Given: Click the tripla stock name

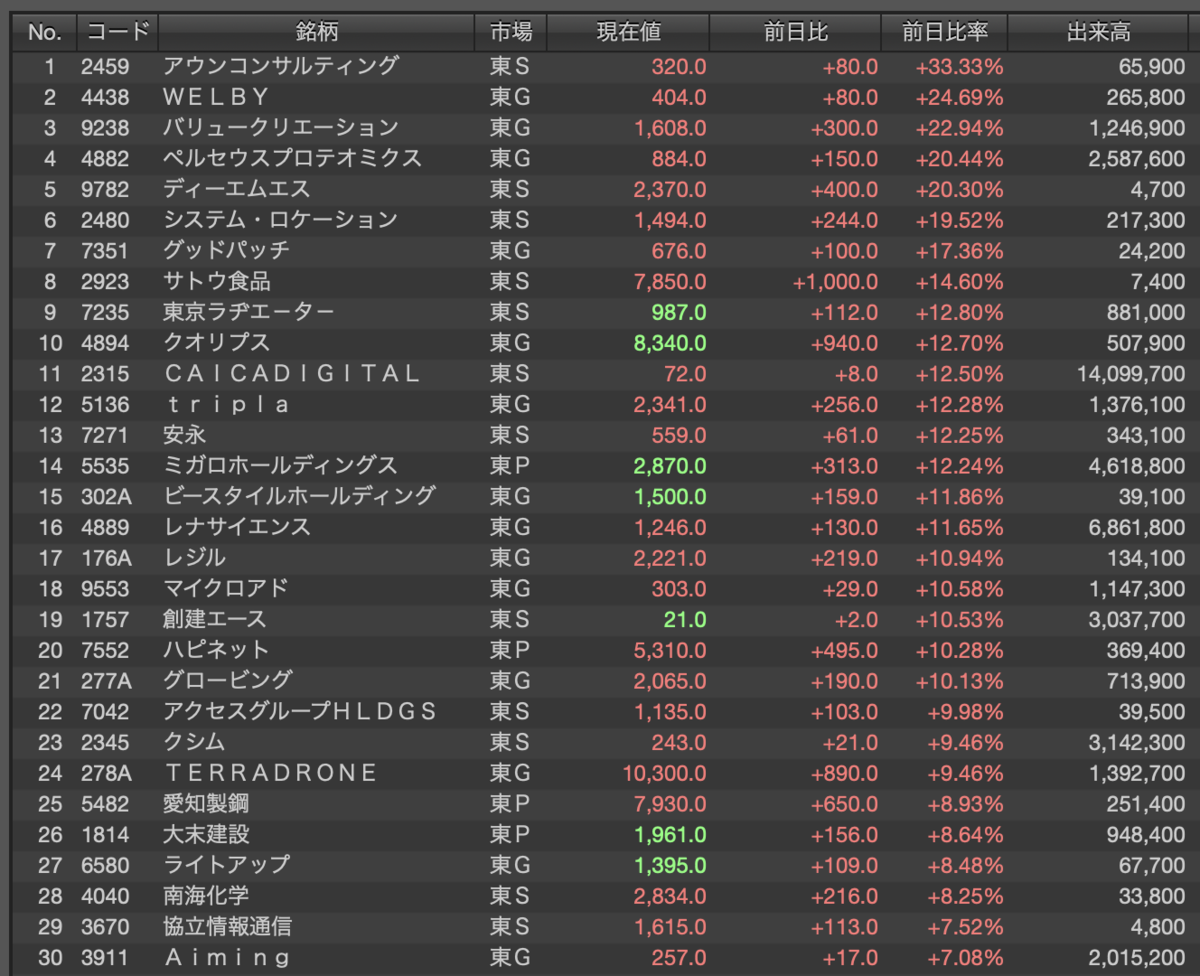Looking at the screenshot, I should 227,404.
